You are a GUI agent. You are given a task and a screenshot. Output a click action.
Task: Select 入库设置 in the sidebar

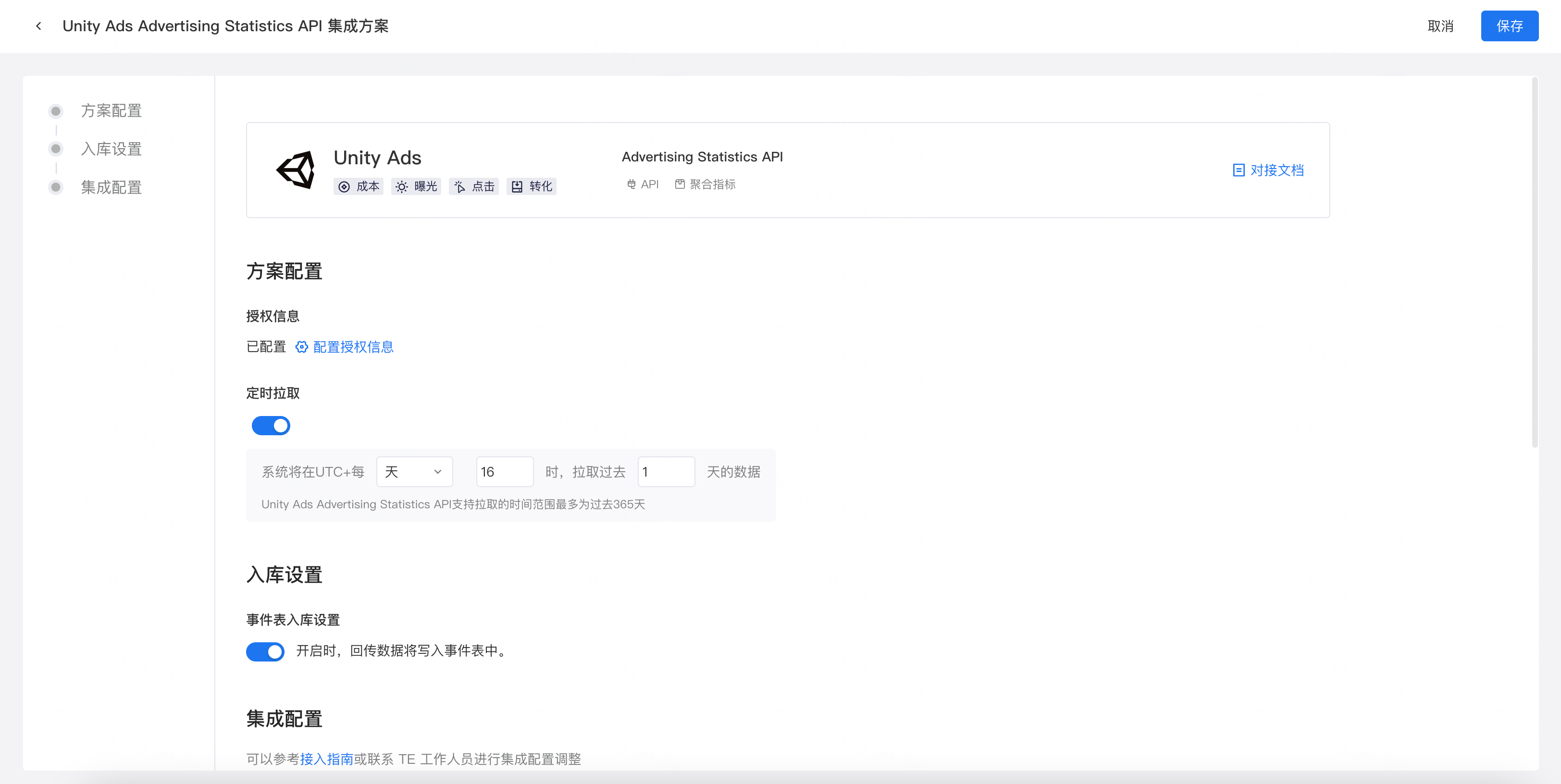(111, 148)
